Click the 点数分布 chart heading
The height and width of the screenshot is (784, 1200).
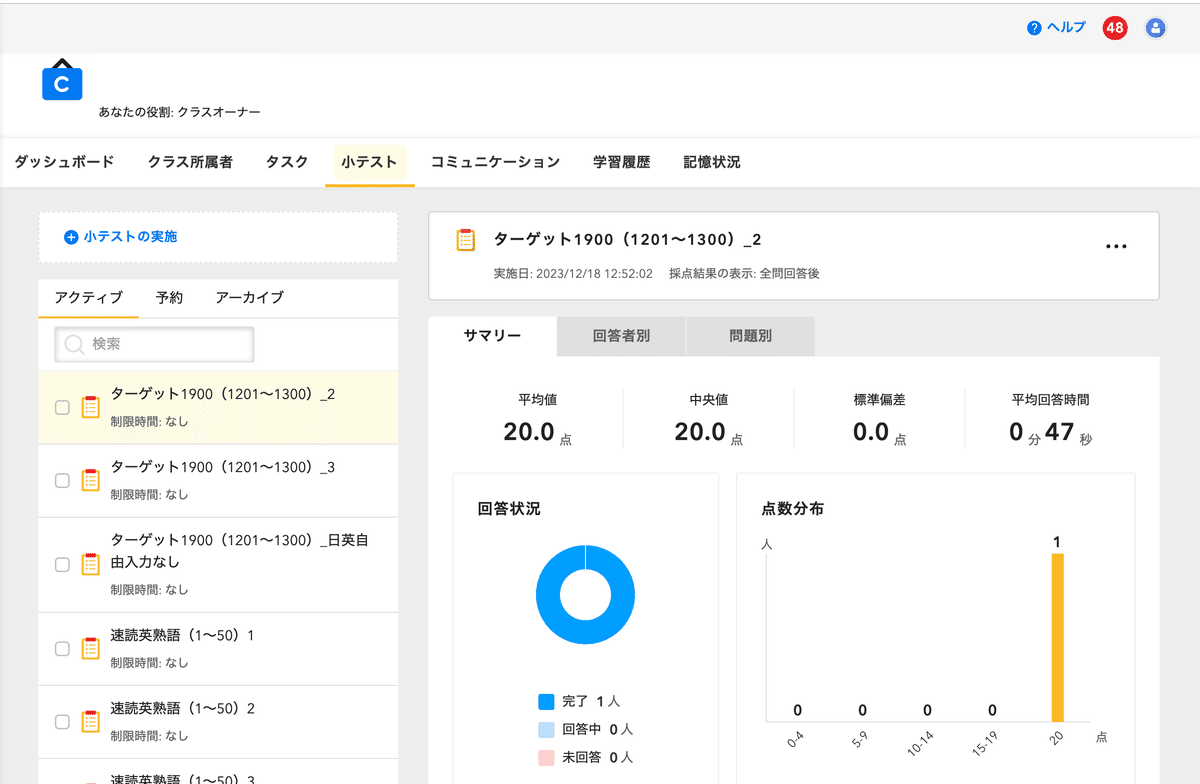click(x=793, y=509)
